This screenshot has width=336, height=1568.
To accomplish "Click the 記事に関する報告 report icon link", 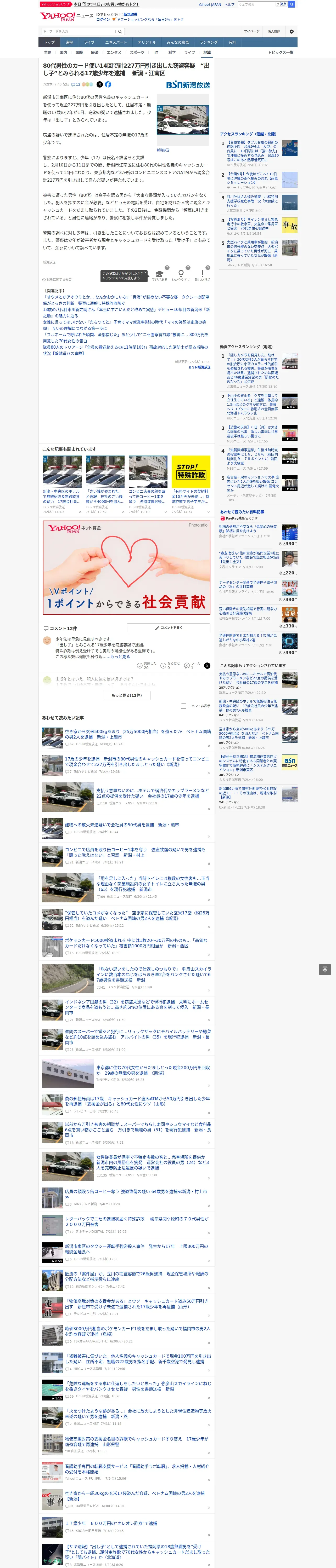I will 57,279.
